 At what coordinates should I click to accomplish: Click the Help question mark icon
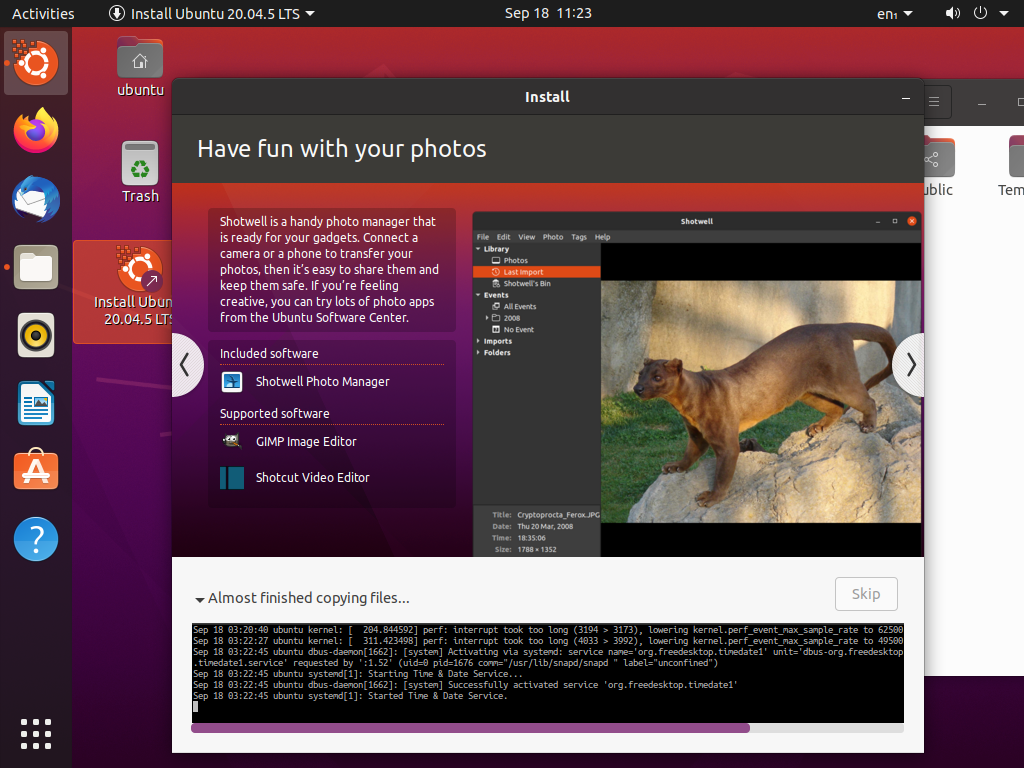pyautogui.click(x=36, y=539)
